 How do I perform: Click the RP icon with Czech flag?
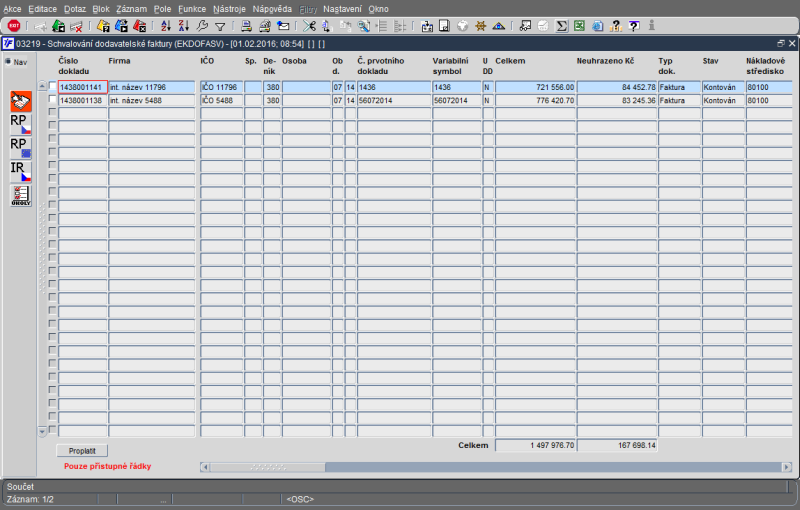tap(21, 124)
